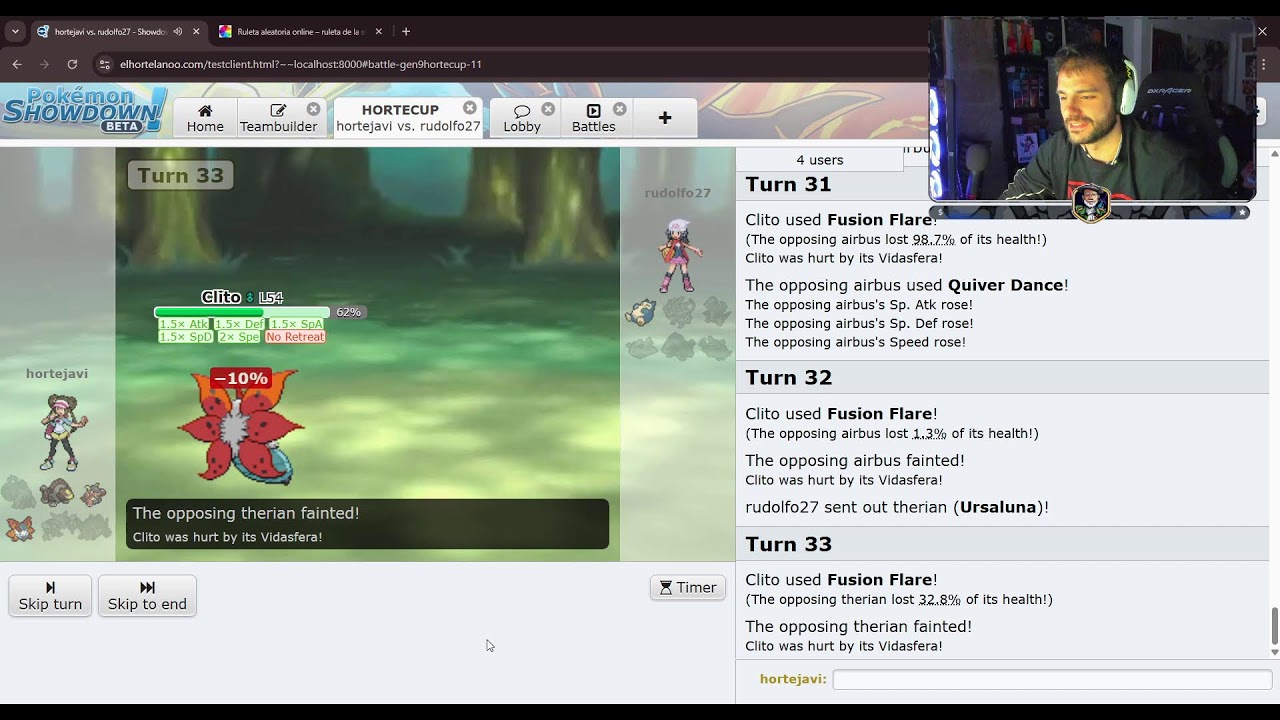The image size is (1280, 720).
Task: Show the 4 users list
Action: [820, 160]
